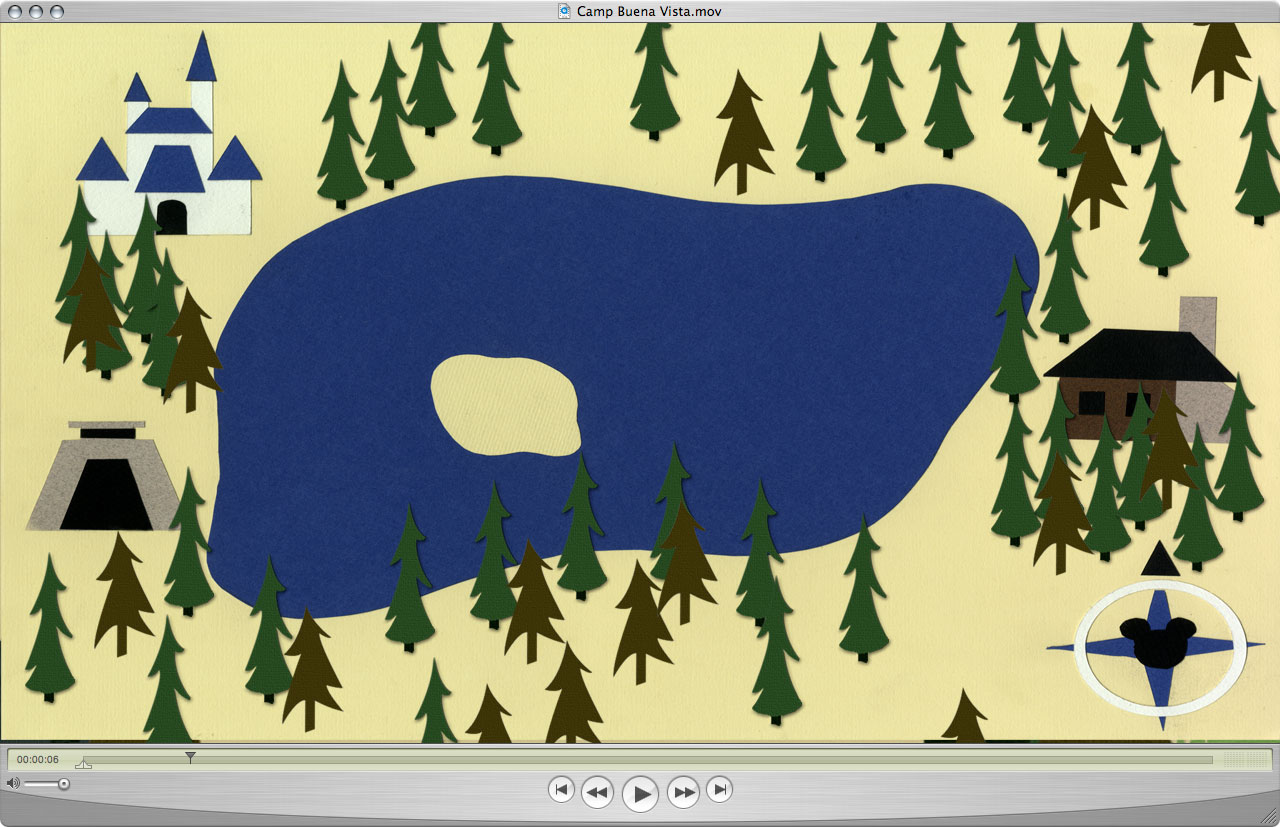
Task: Click the Camp Buena Vista.mov window title
Action: coord(649,11)
